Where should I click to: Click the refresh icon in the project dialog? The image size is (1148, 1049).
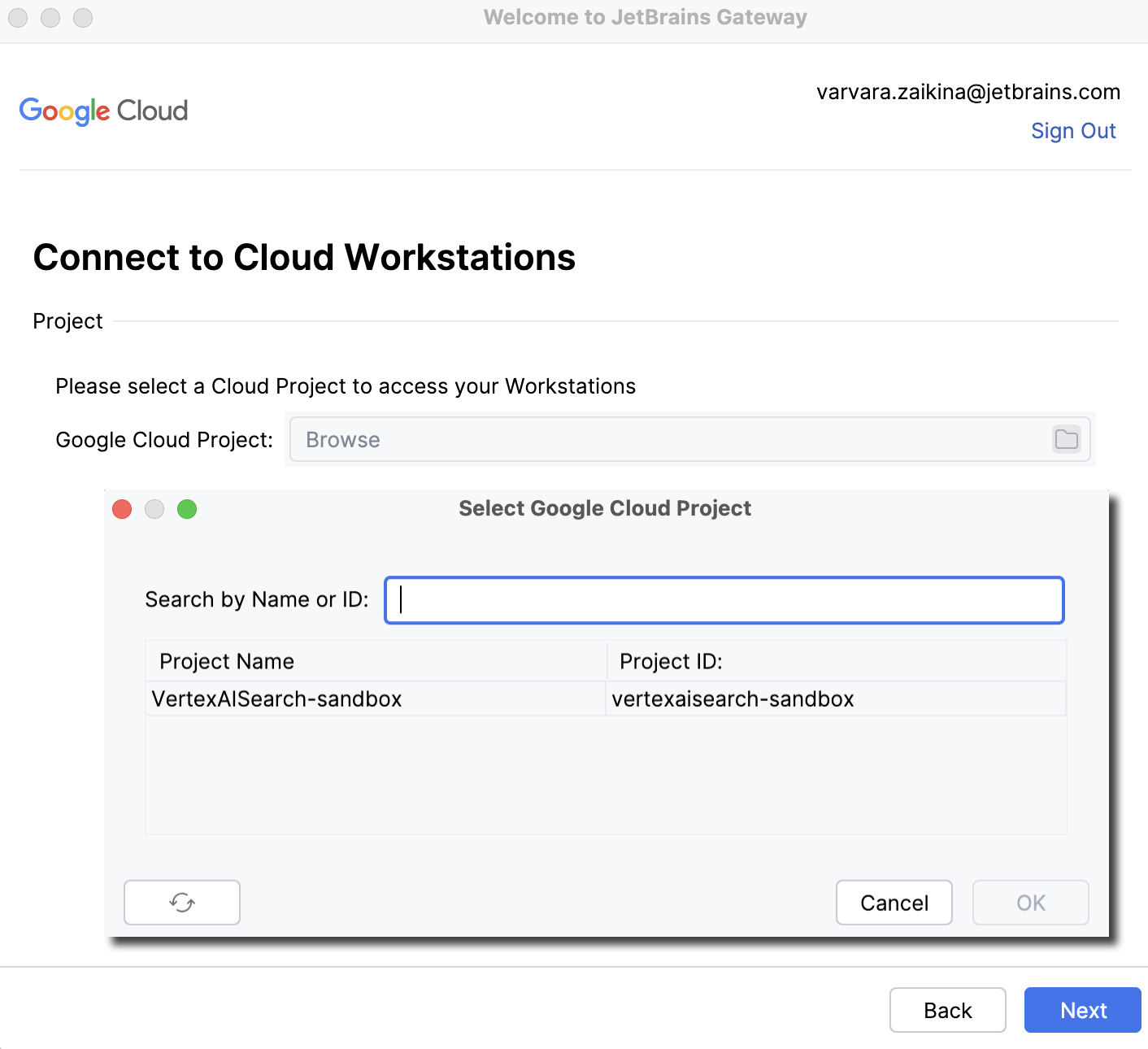coord(181,903)
